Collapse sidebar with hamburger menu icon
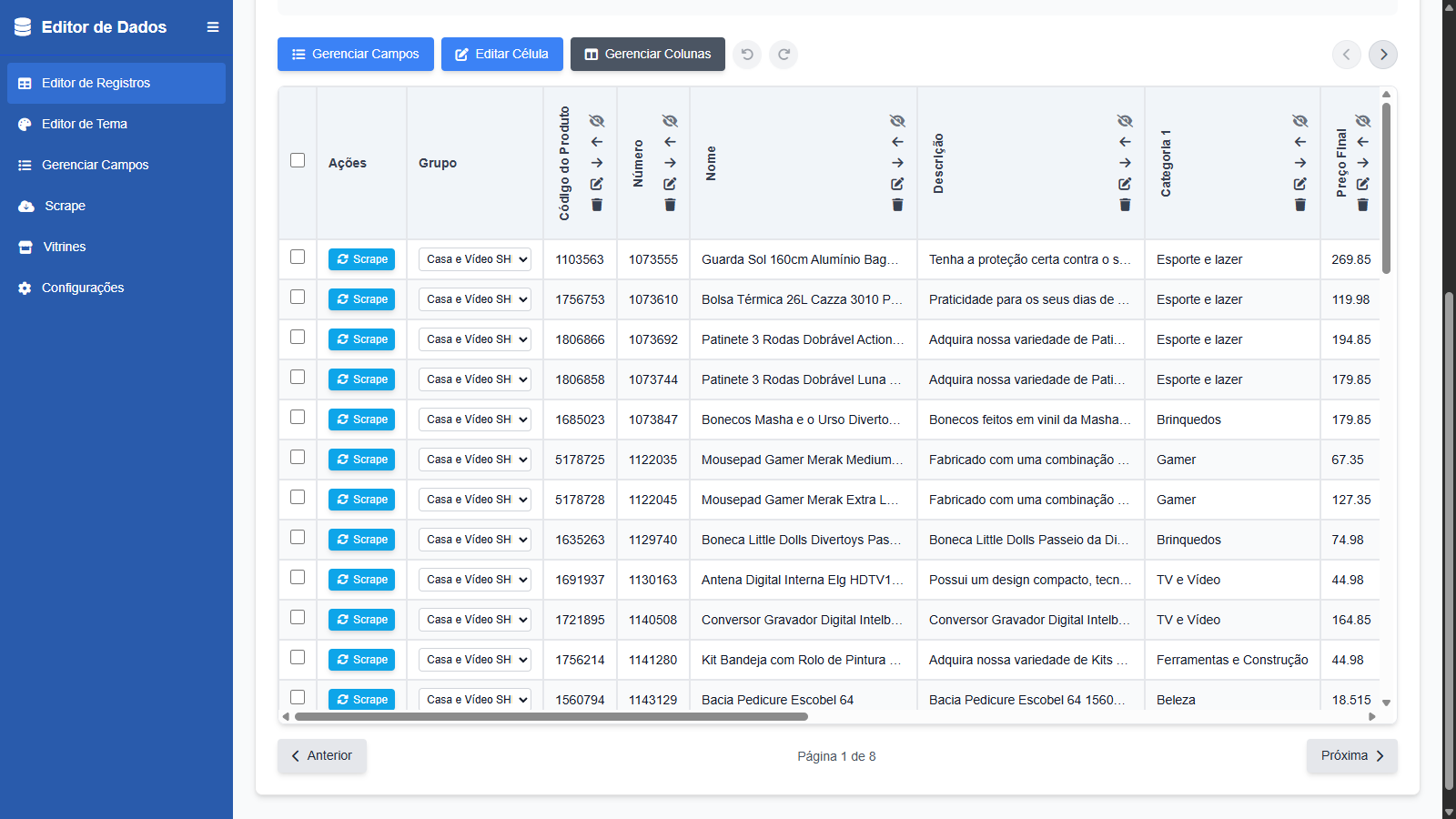The height and width of the screenshot is (819, 1456). (213, 27)
